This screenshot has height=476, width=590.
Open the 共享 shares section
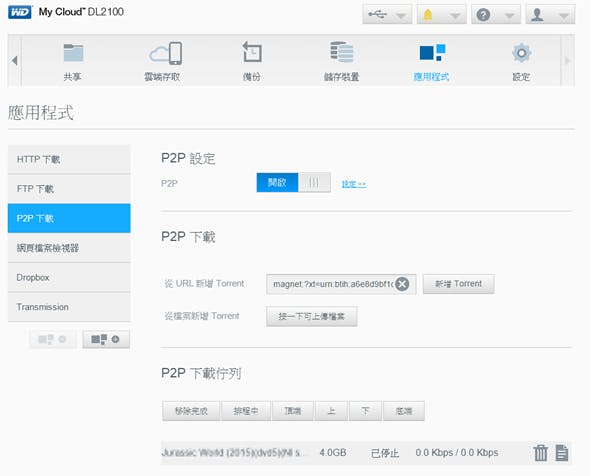pos(73,61)
